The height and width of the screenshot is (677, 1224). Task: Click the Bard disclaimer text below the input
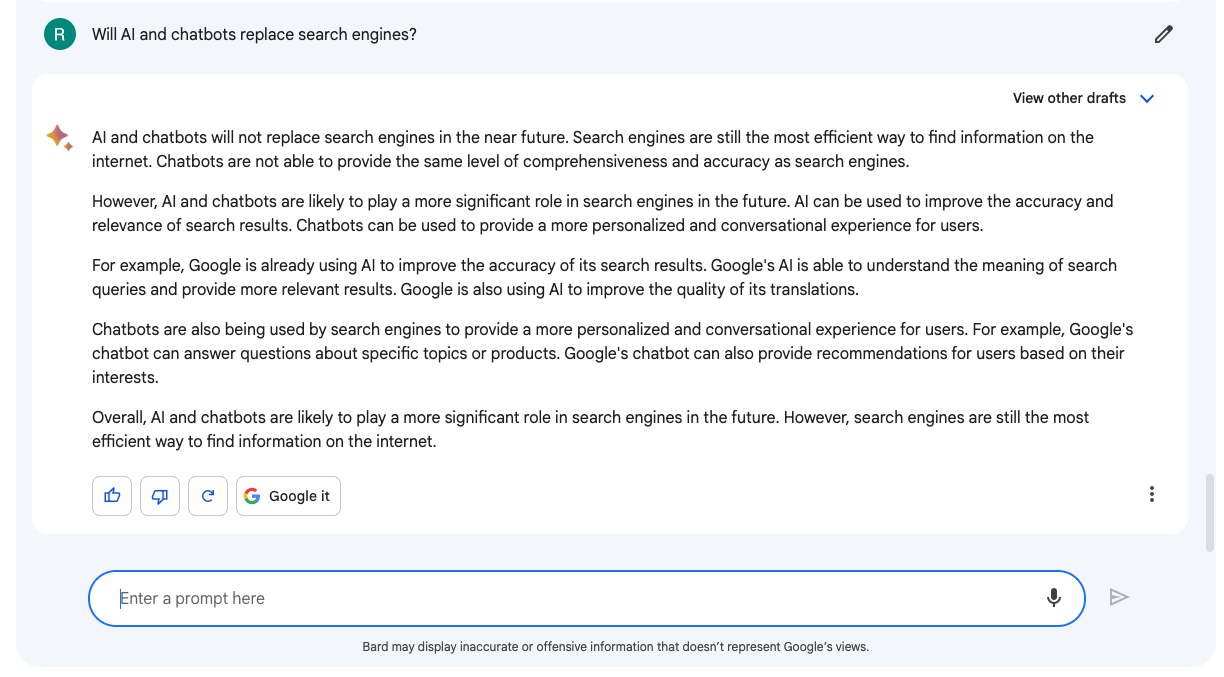615,647
